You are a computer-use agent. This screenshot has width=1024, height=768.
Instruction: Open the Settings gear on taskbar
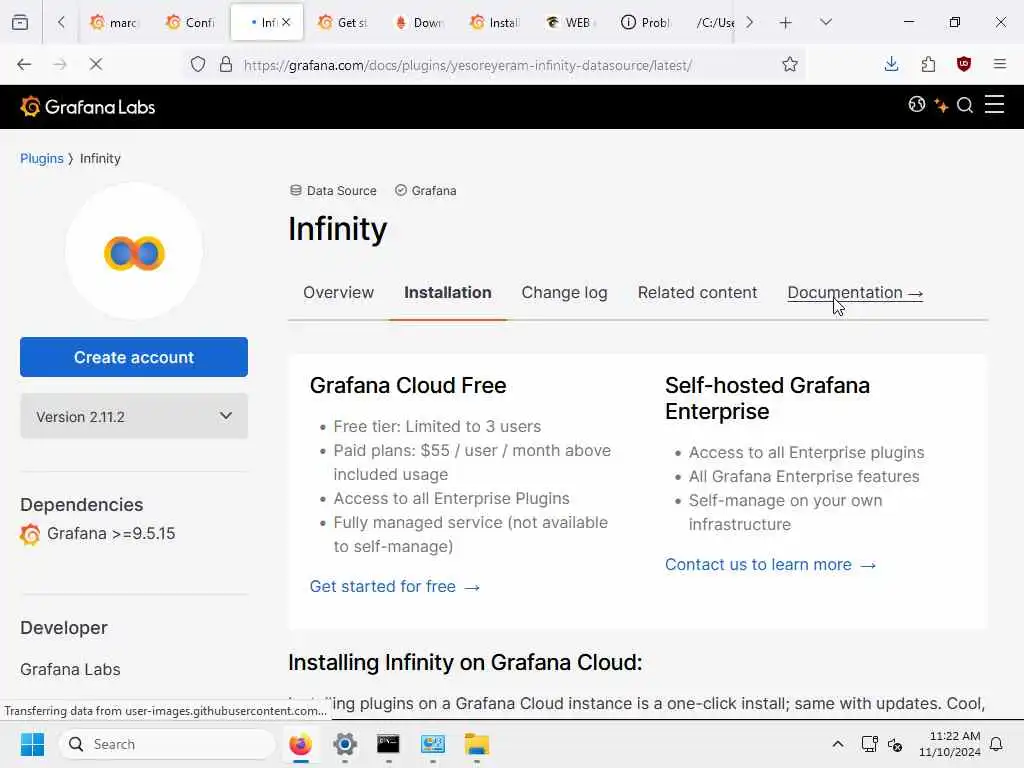345,744
